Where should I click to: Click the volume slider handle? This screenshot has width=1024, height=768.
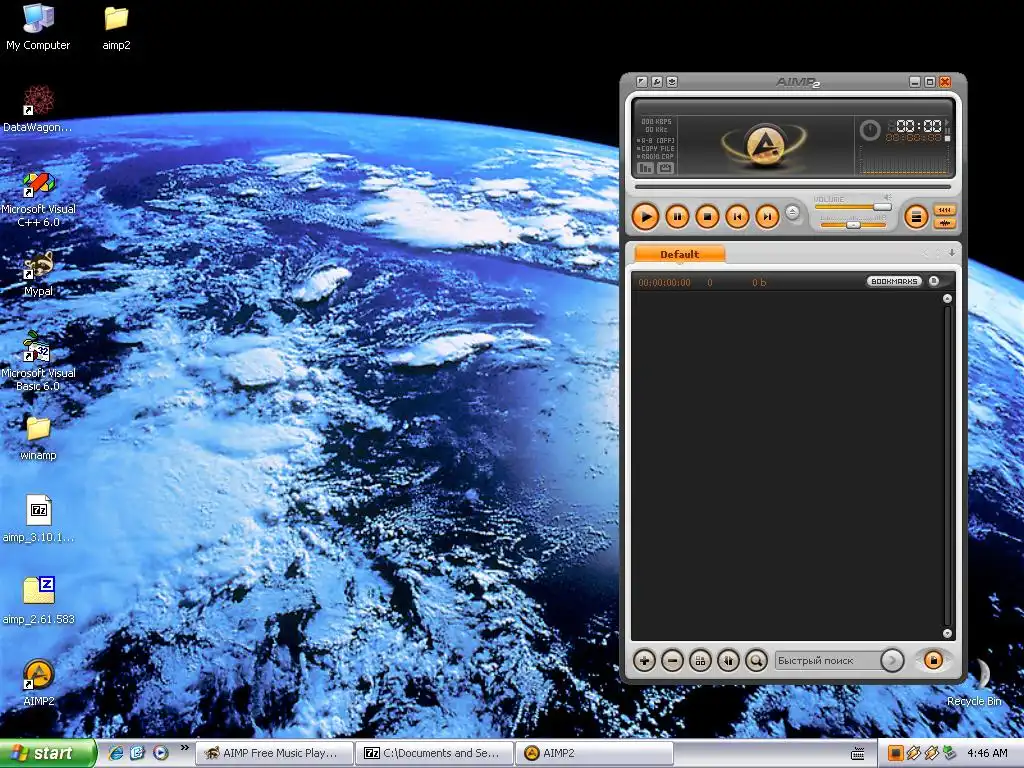point(882,206)
